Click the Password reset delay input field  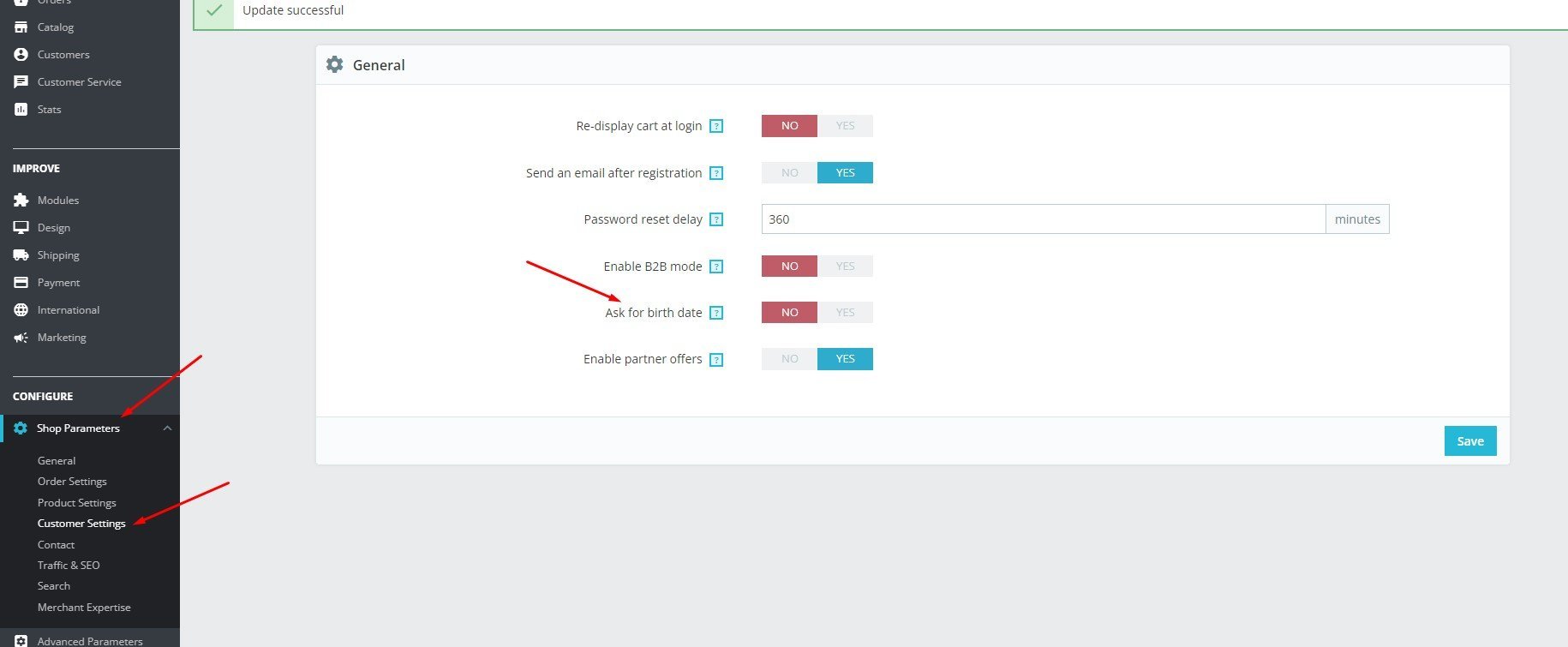[x=1044, y=219]
